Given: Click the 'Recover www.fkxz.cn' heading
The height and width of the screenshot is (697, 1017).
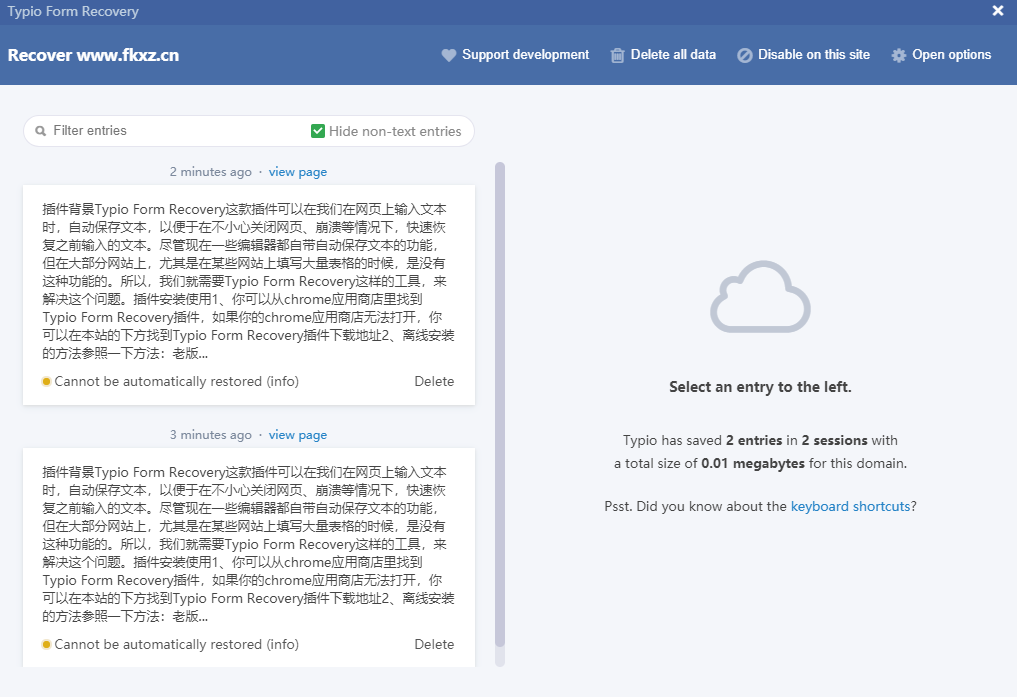Looking at the screenshot, I should click(93, 55).
